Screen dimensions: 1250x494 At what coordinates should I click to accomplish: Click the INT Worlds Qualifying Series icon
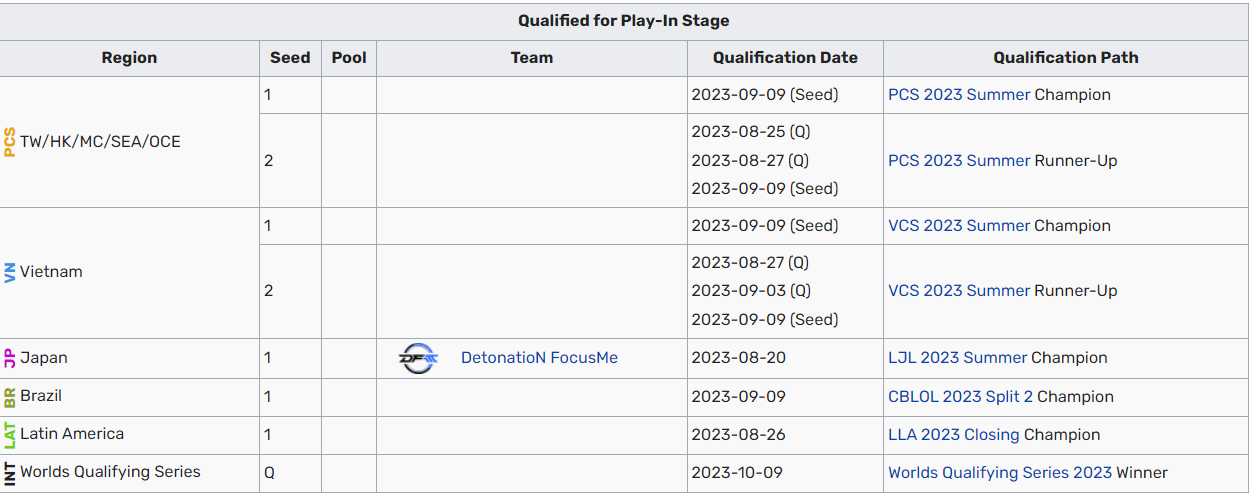tap(10, 472)
